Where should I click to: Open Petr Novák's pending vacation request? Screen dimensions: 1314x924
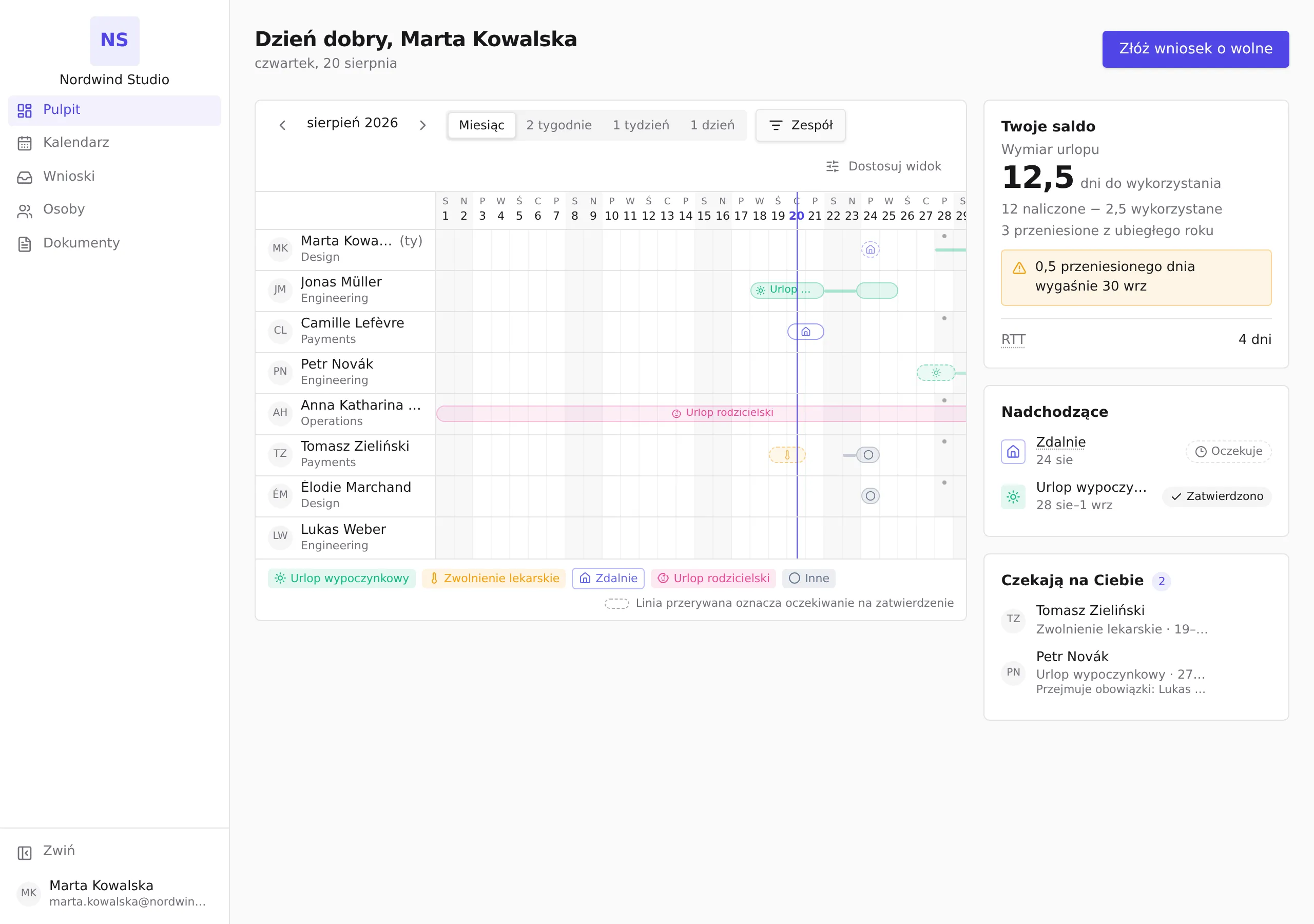pyautogui.click(x=1136, y=673)
